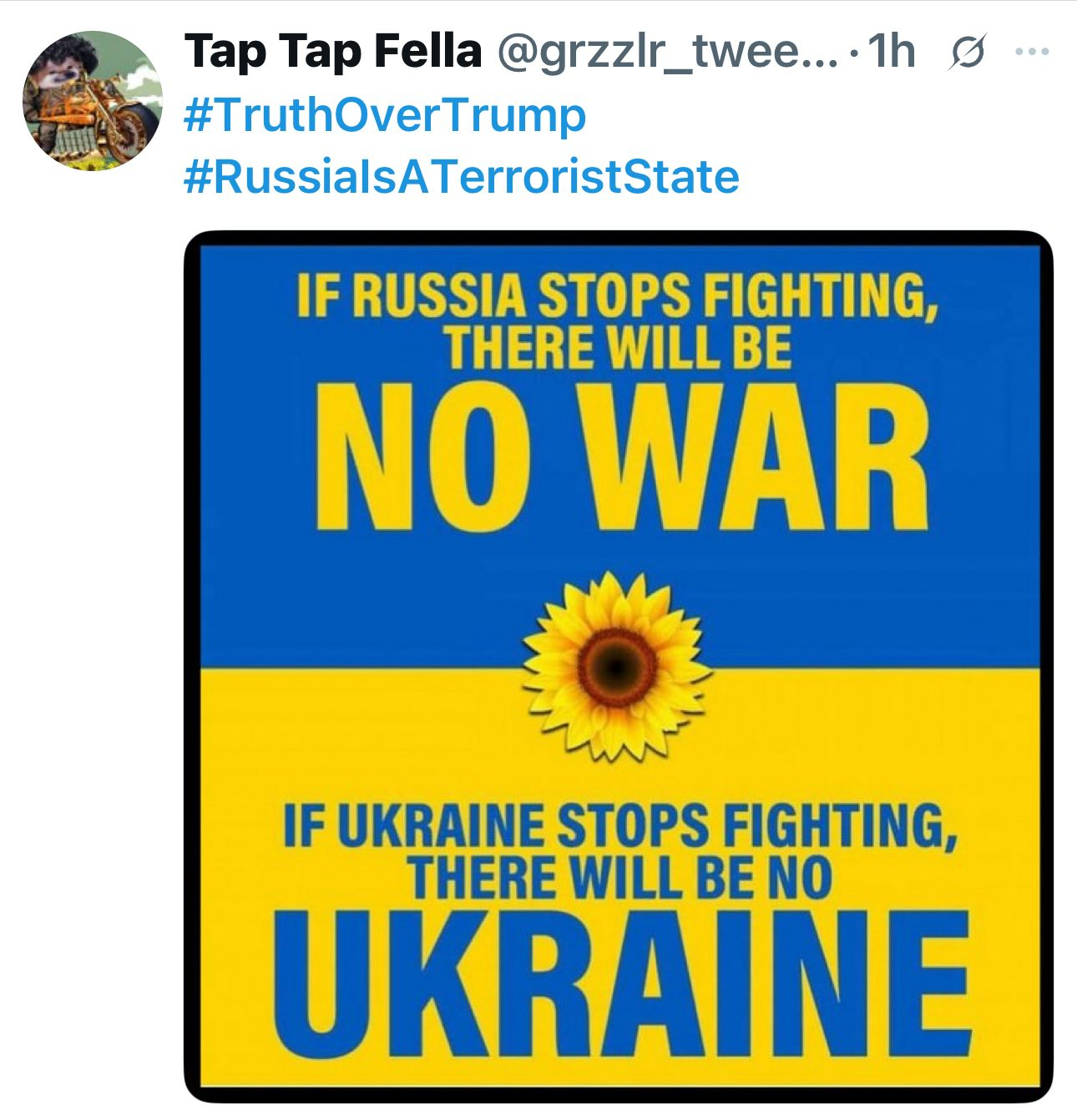Open the three-dot more options menu
The width and height of the screenshot is (1077, 1120).
1031,52
